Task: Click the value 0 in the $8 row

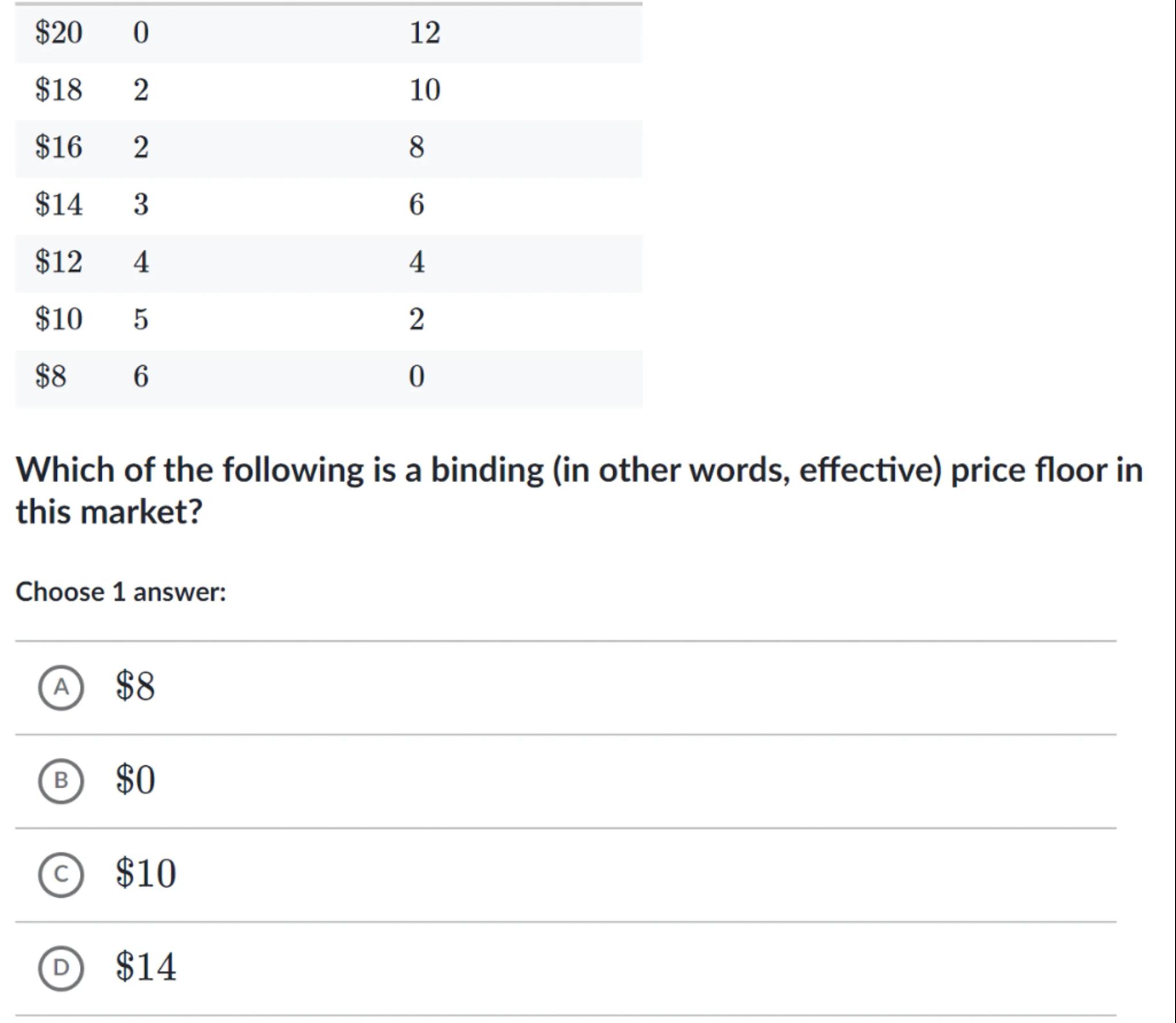Action: tap(417, 377)
